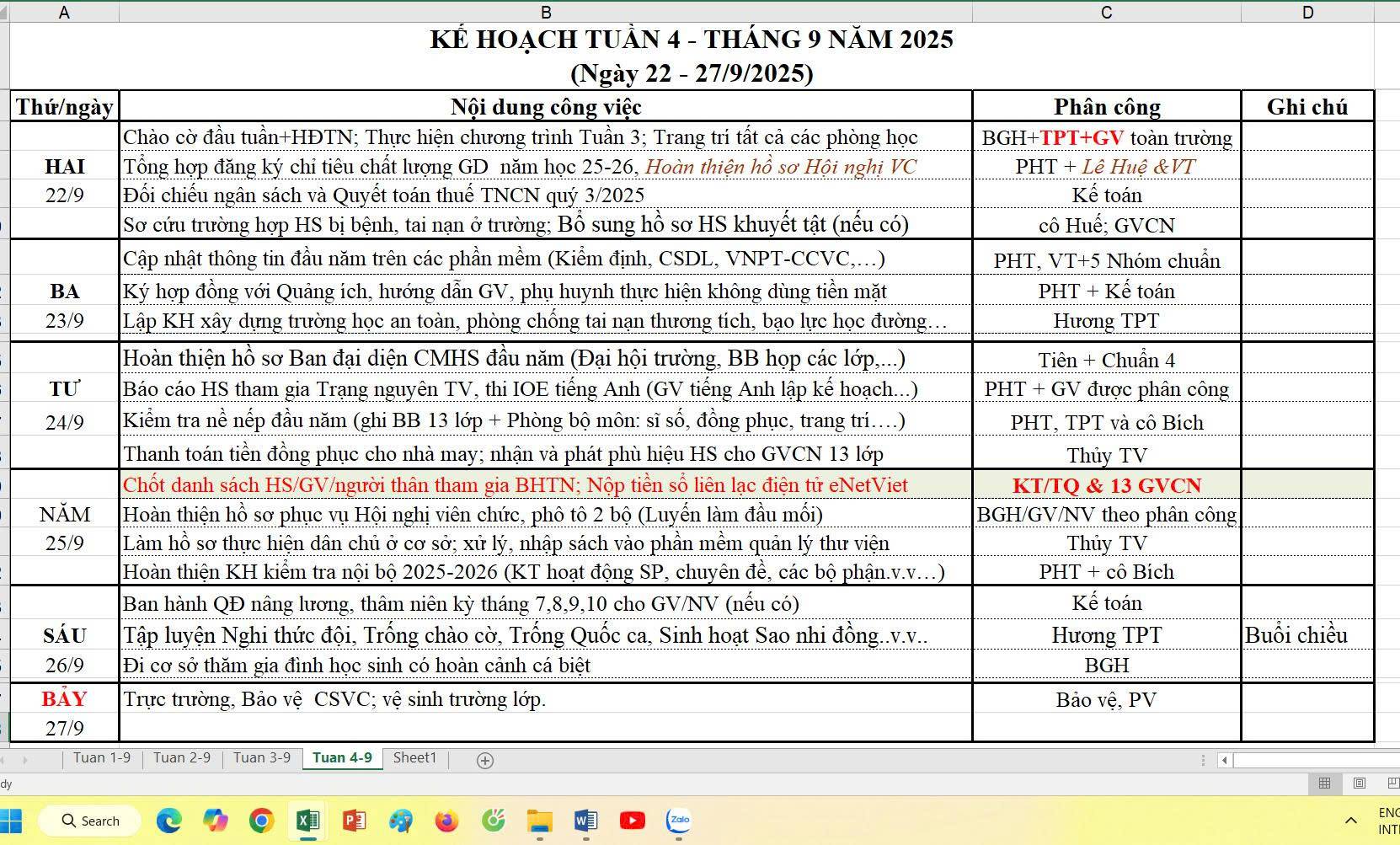
Task: Select column B header
Action: tap(546, 12)
